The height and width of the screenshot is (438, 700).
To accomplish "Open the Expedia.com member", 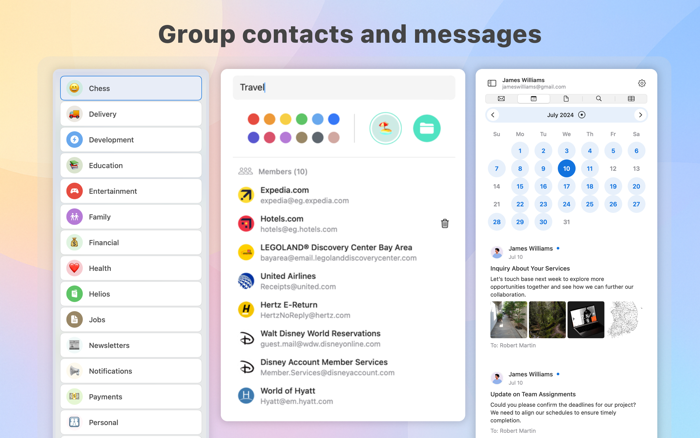I will point(344,195).
